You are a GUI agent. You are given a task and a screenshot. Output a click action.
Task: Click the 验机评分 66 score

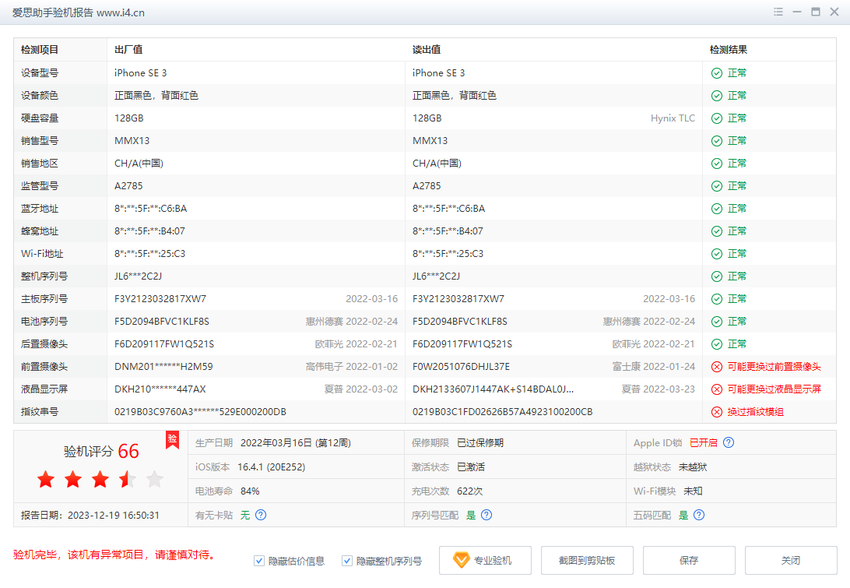[101, 451]
